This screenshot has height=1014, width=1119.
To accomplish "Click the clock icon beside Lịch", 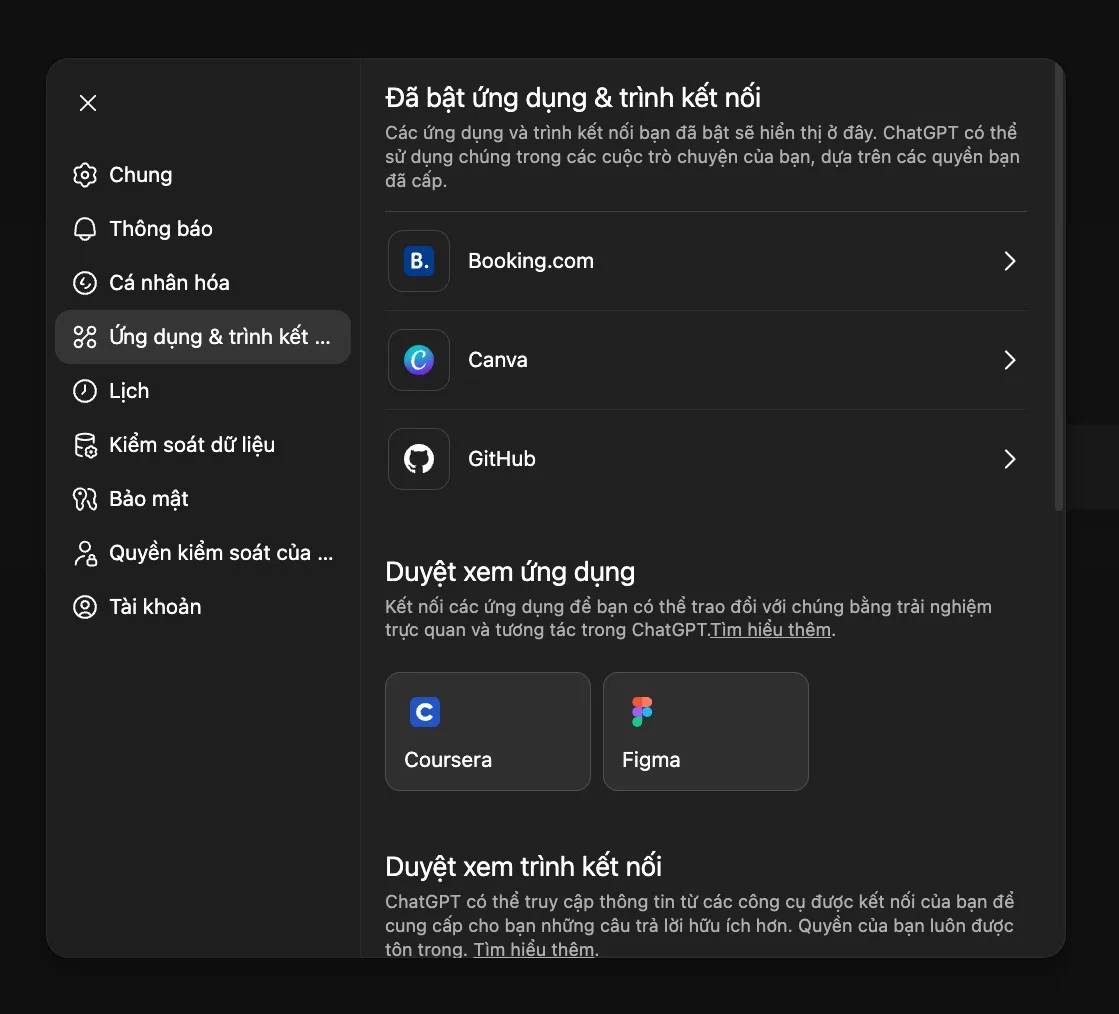I will [85, 391].
